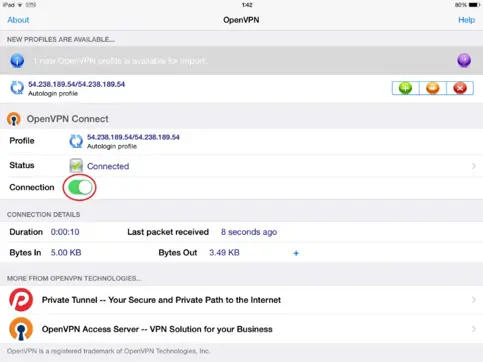
Task: Click the autologin profile icon in new profiles row
Action: tap(17, 88)
